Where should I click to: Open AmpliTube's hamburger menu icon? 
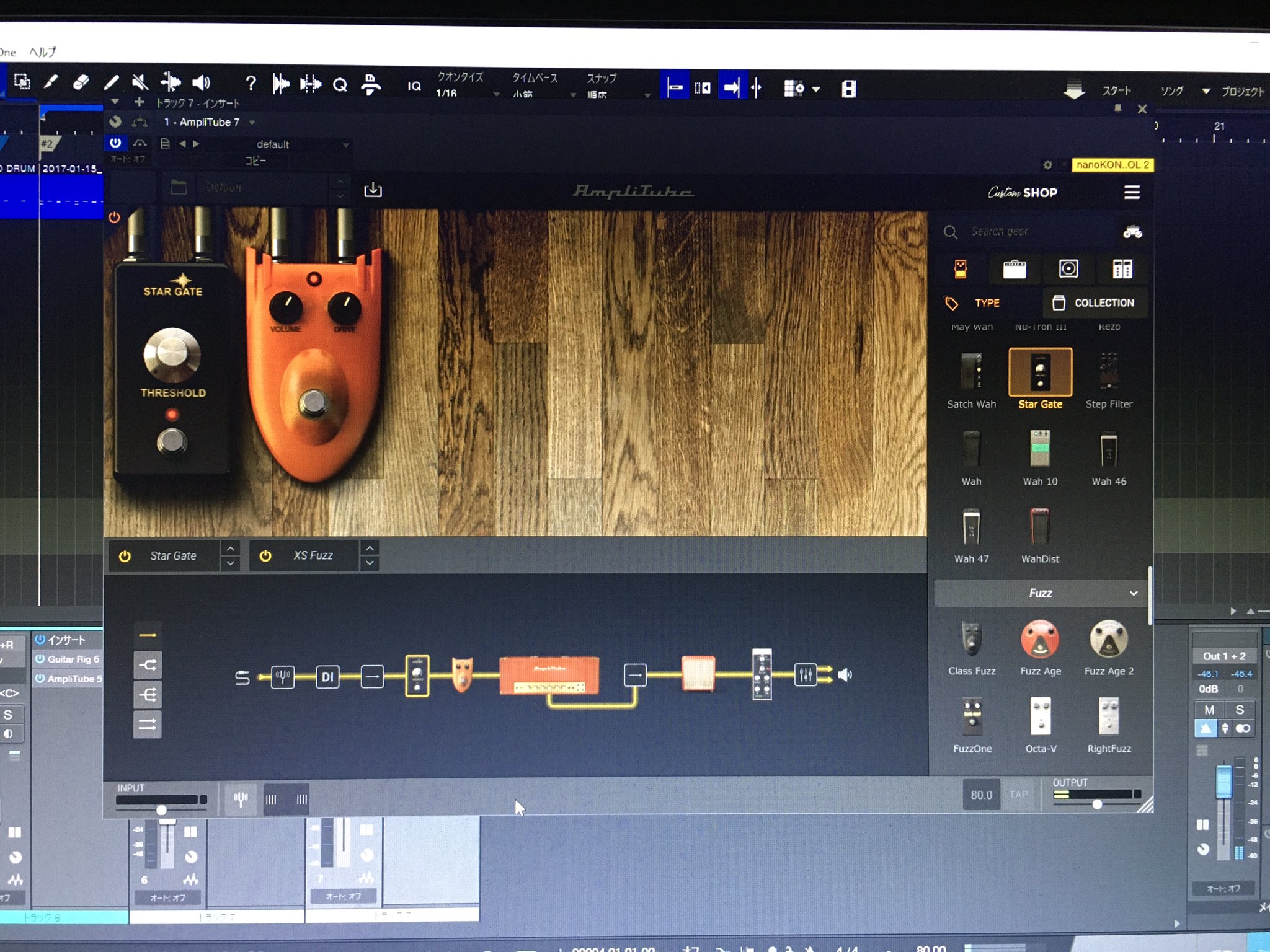pos(1131,193)
